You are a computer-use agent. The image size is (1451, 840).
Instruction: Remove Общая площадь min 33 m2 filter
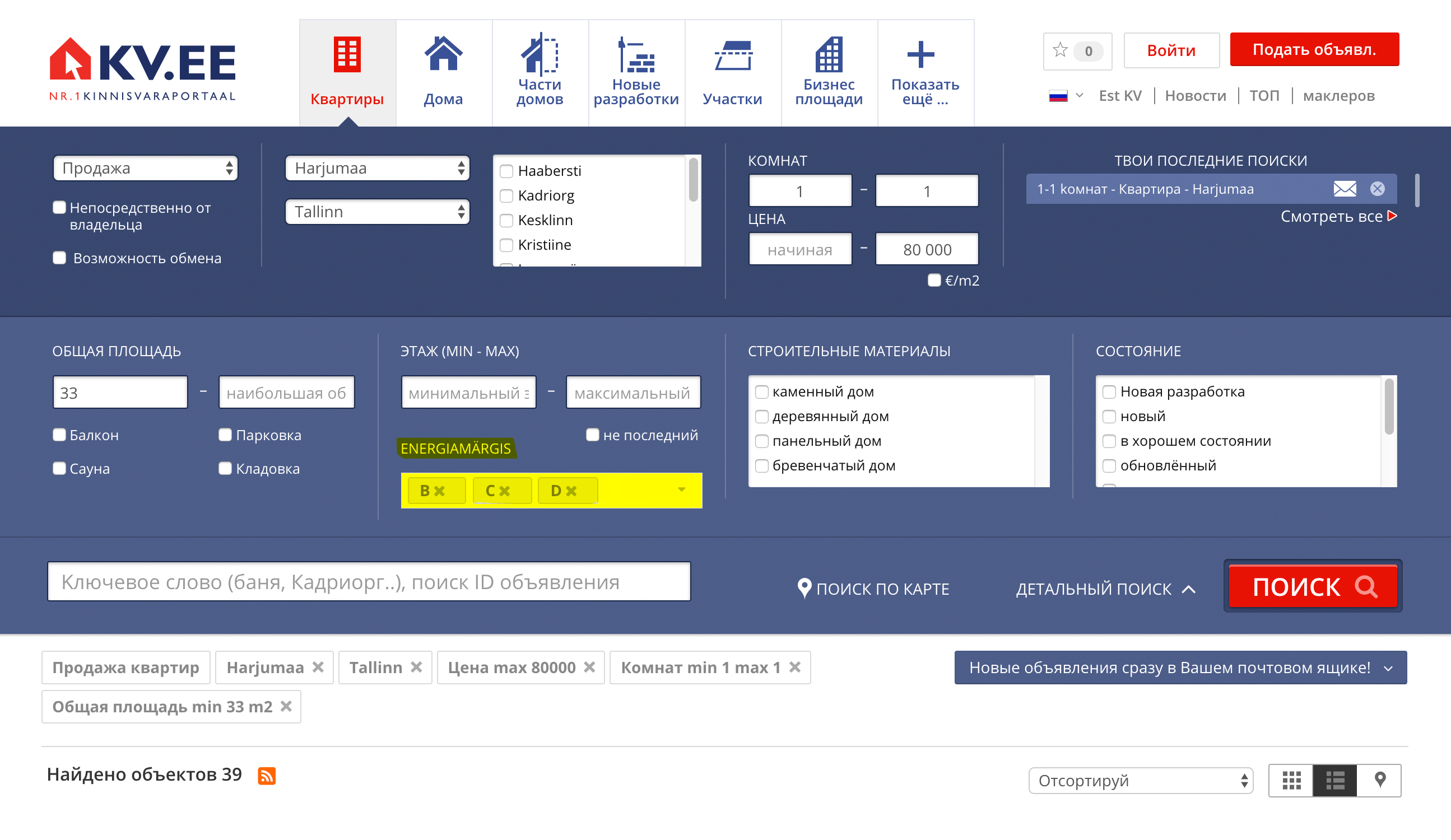[286, 706]
